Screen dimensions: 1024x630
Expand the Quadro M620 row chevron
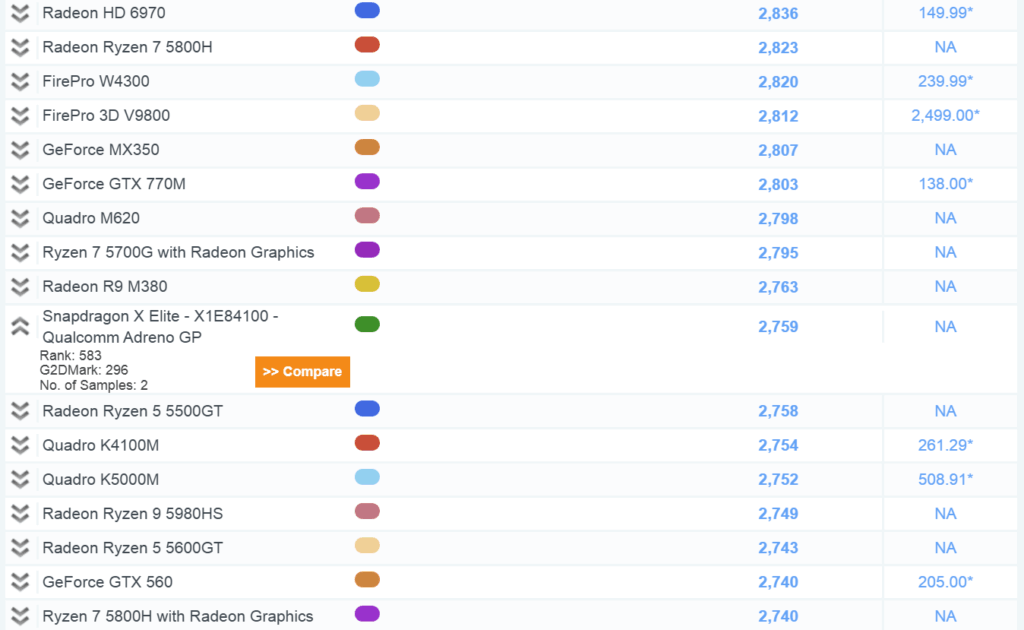point(20,218)
